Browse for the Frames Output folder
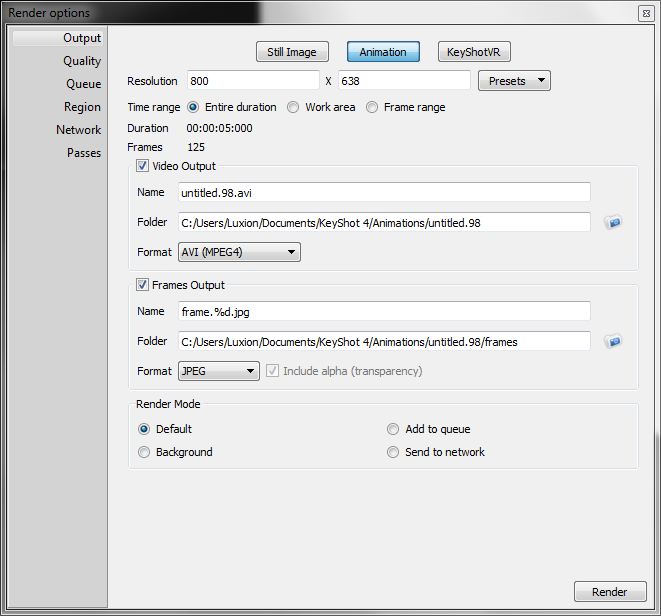The height and width of the screenshot is (616, 661). [613, 341]
